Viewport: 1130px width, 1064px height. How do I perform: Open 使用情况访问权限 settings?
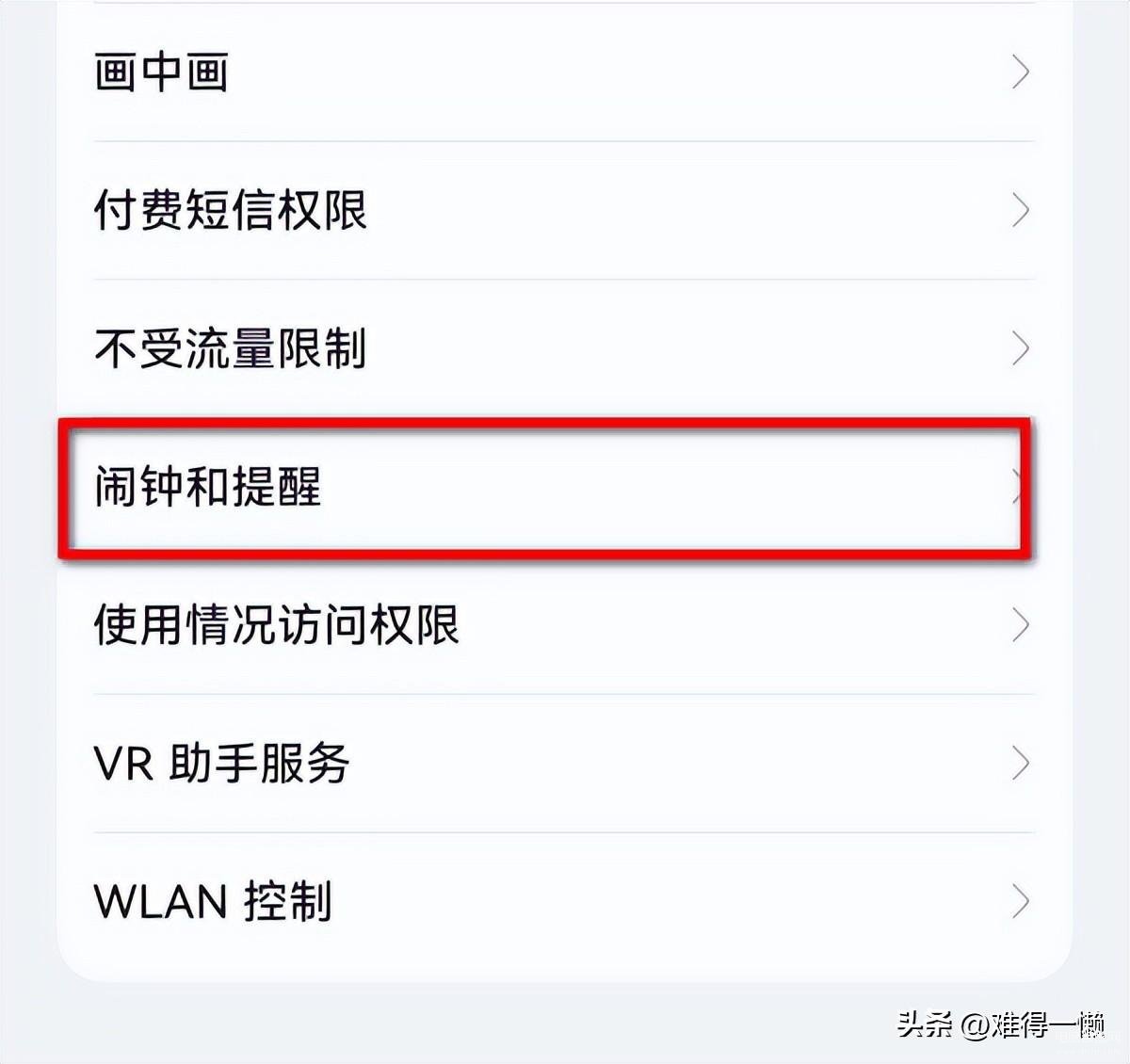pyautogui.click(x=564, y=625)
